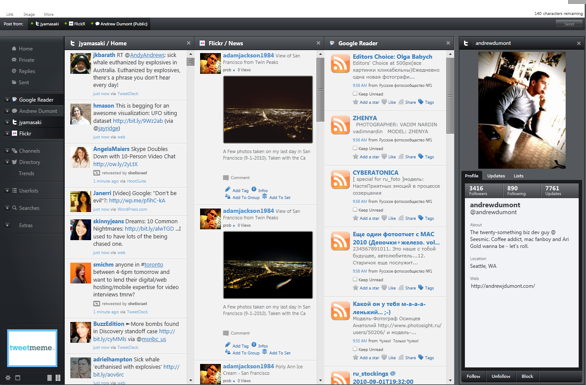Expand the Searches section arrow
The width and height of the screenshot is (586, 385).
7,208
